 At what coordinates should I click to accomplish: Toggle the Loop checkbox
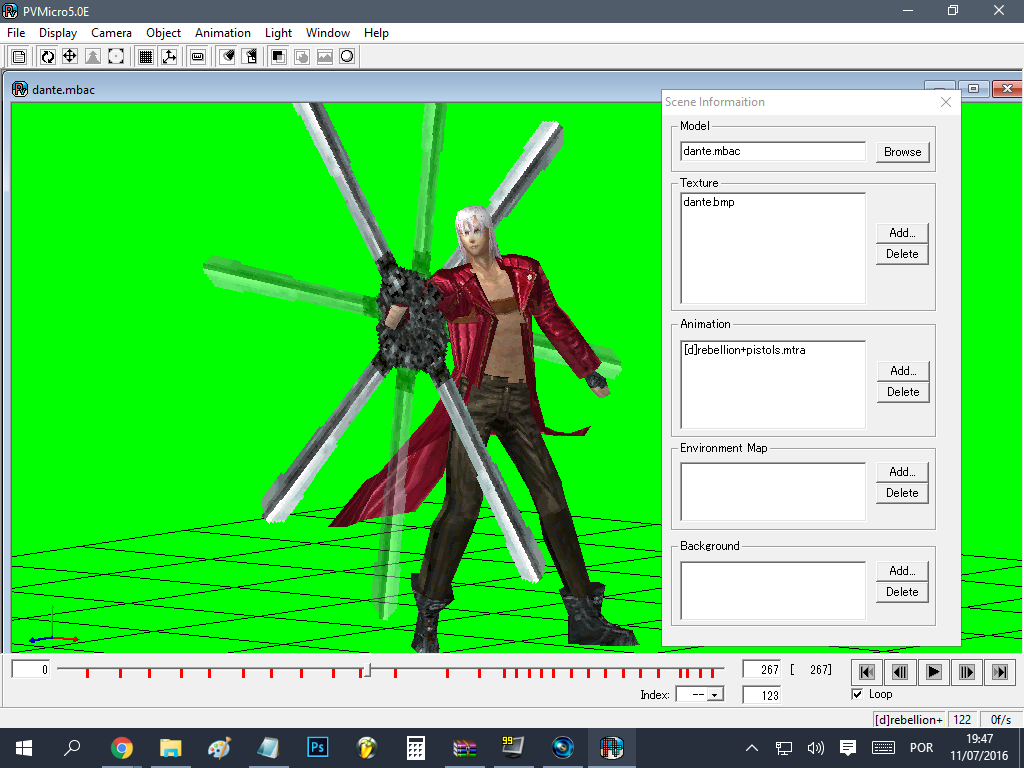857,694
